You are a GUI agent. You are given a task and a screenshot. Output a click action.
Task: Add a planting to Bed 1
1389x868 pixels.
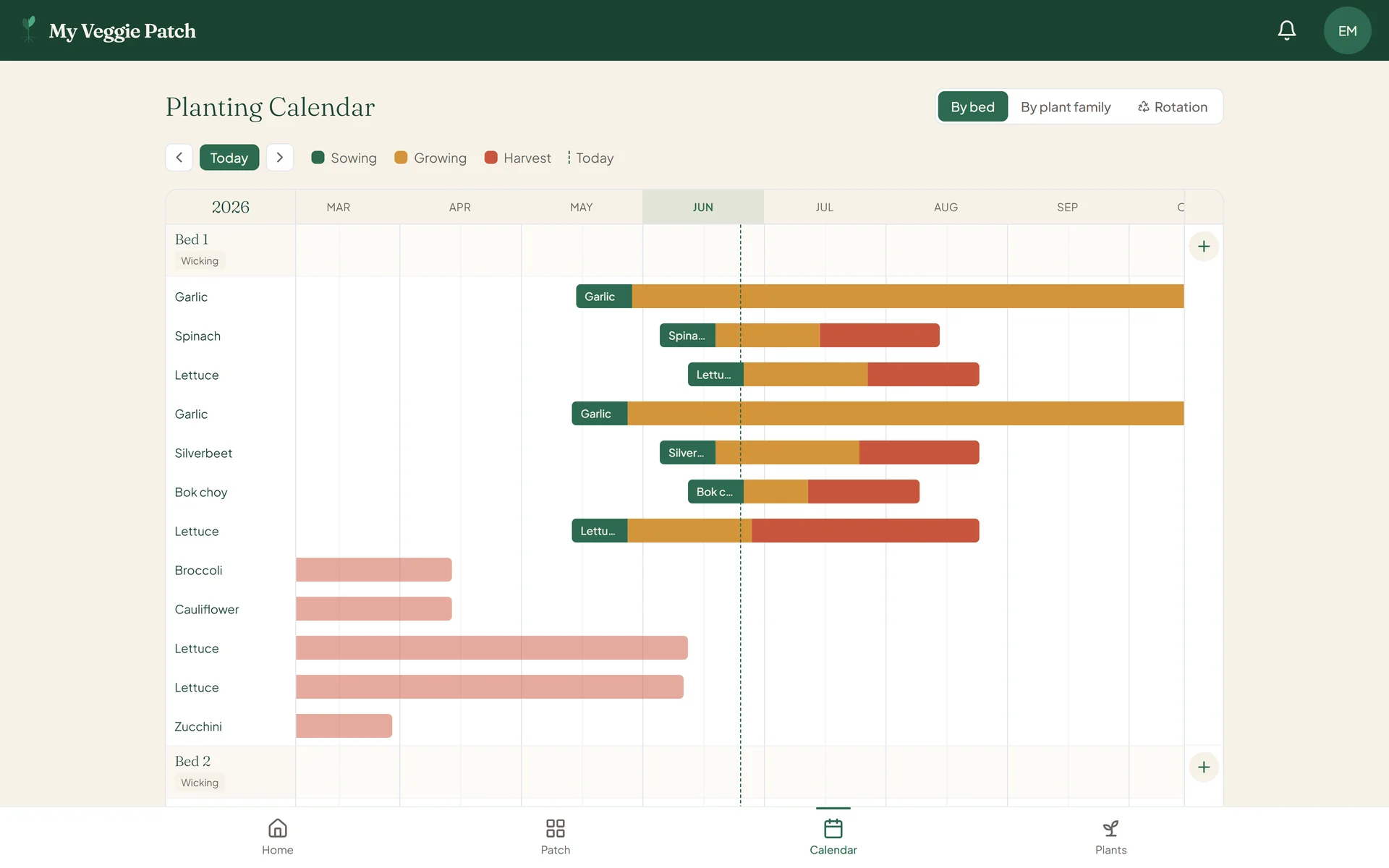(x=1204, y=247)
